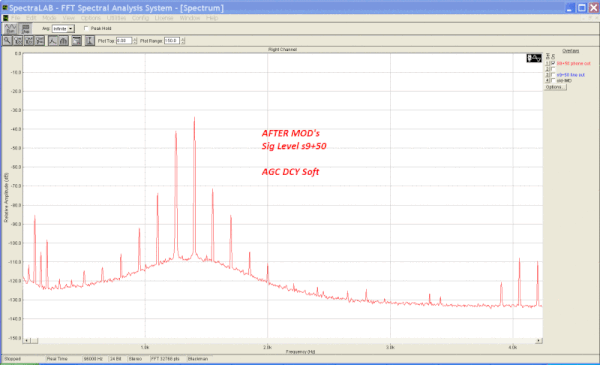Click the second zoom icon after the magnifier
The width and height of the screenshot is (600, 365).
point(18,41)
